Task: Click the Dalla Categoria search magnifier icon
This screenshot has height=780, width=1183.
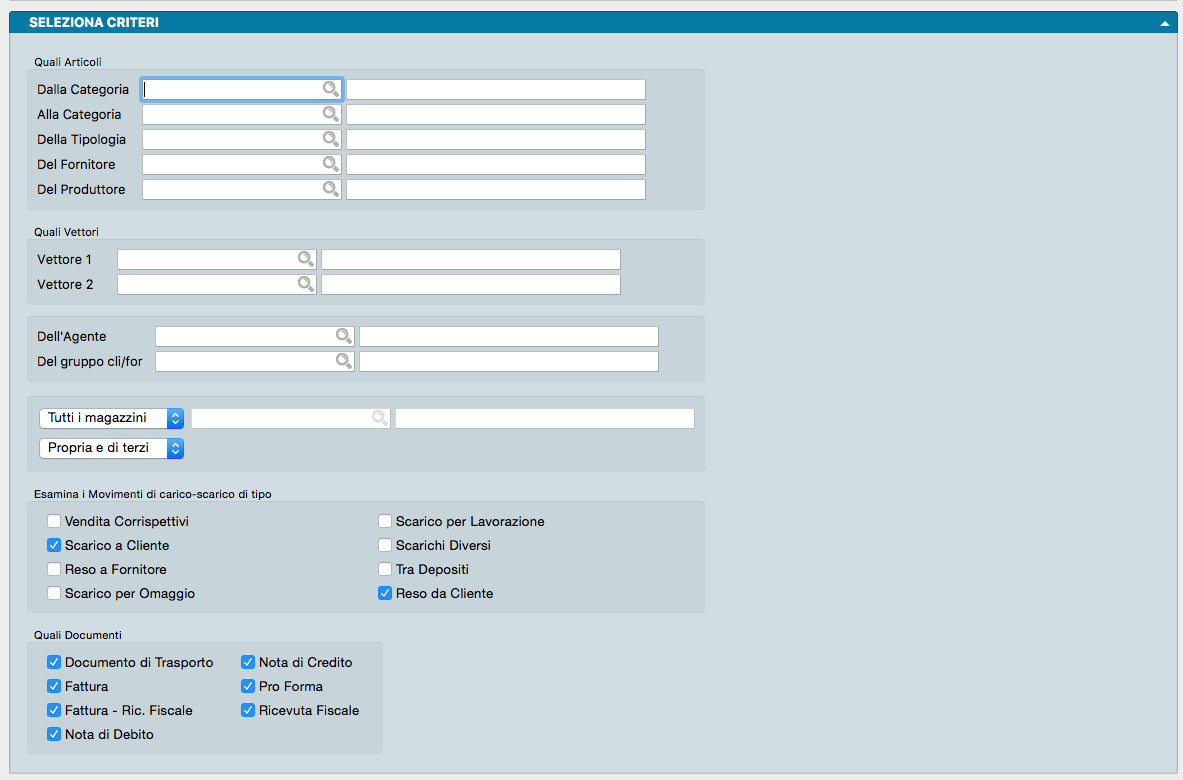Action: click(x=330, y=89)
